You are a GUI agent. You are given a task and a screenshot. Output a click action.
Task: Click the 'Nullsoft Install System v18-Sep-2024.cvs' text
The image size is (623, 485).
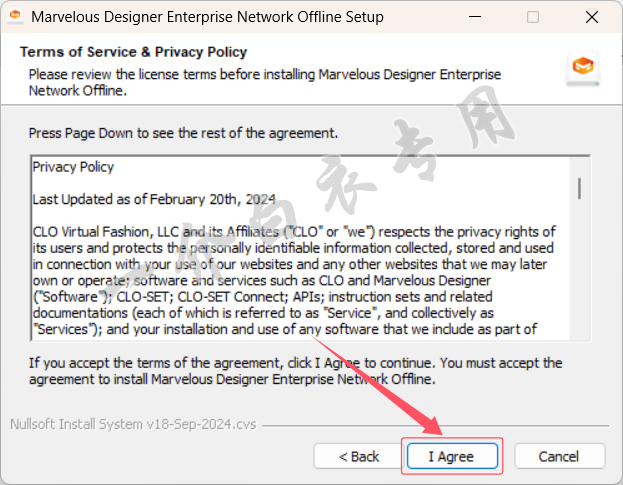pos(133,424)
